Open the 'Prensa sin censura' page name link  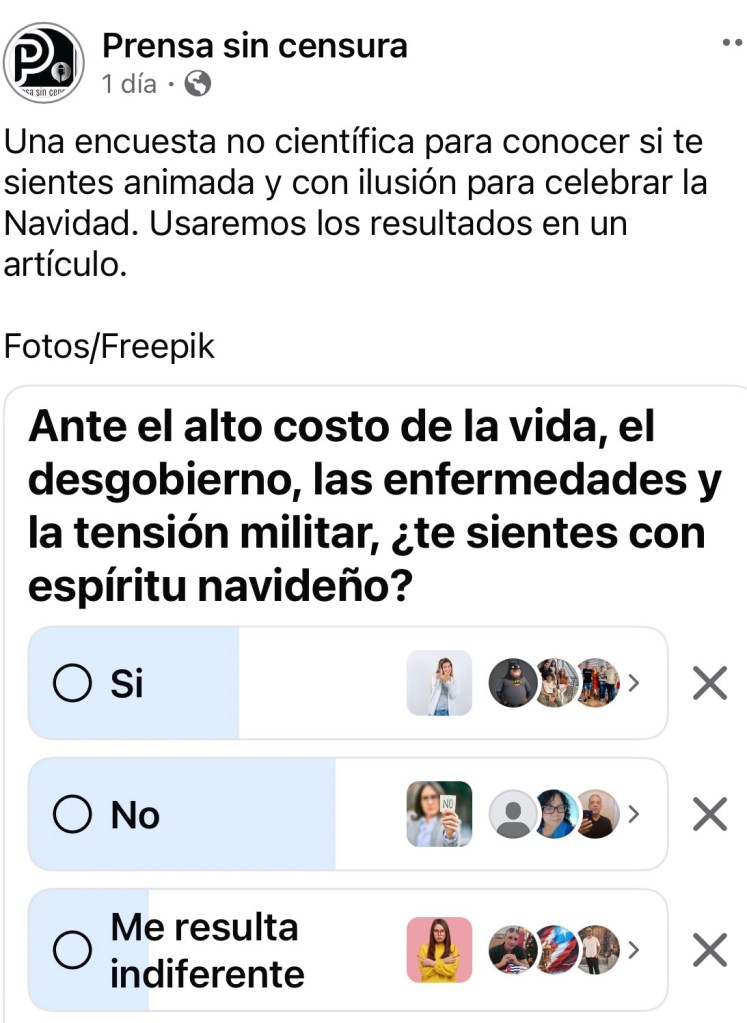click(x=255, y=45)
